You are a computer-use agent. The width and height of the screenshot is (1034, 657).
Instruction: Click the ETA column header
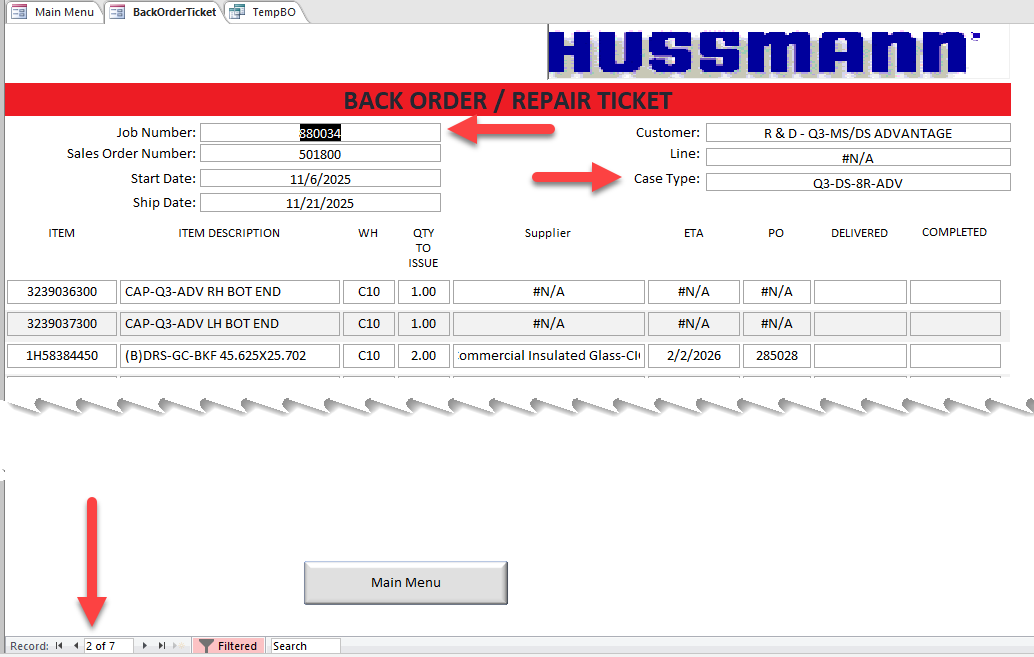tap(694, 233)
